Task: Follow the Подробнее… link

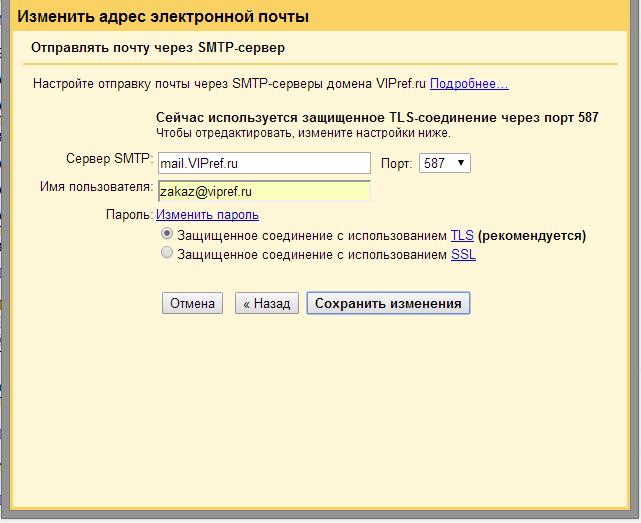Action: point(469,84)
